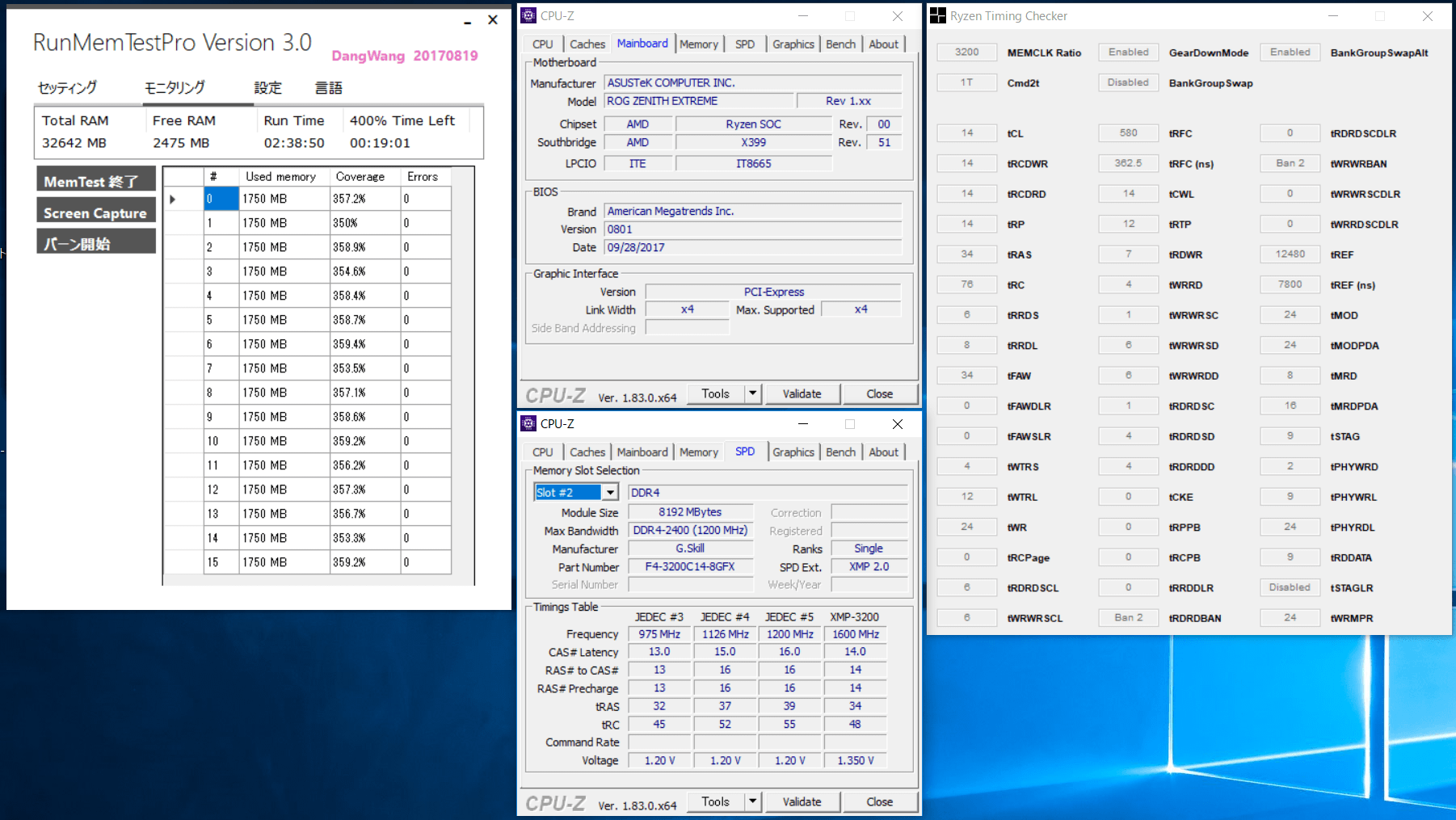Open Graphics tab in upper CPU-Z window
1456x820 pixels.
(793, 44)
